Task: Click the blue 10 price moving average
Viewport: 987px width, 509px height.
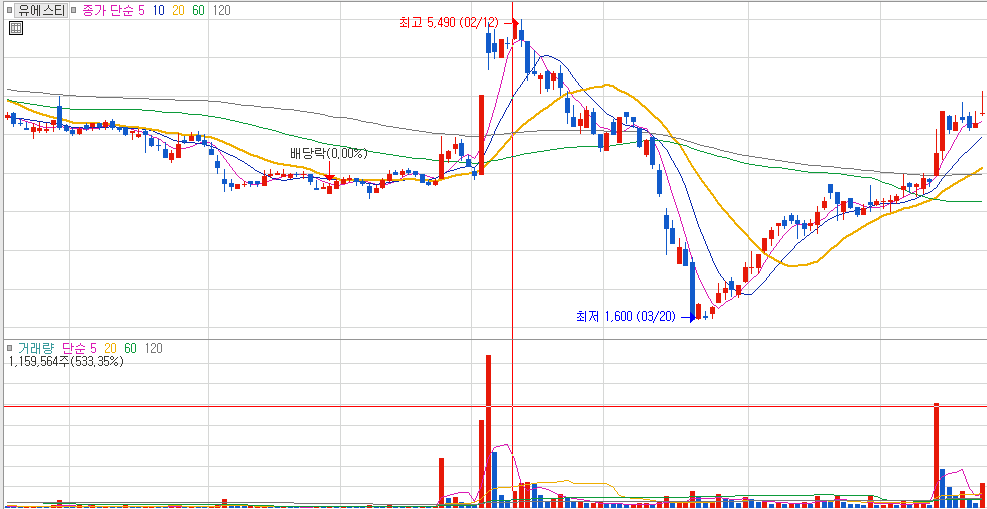Action: [x=157, y=11]
